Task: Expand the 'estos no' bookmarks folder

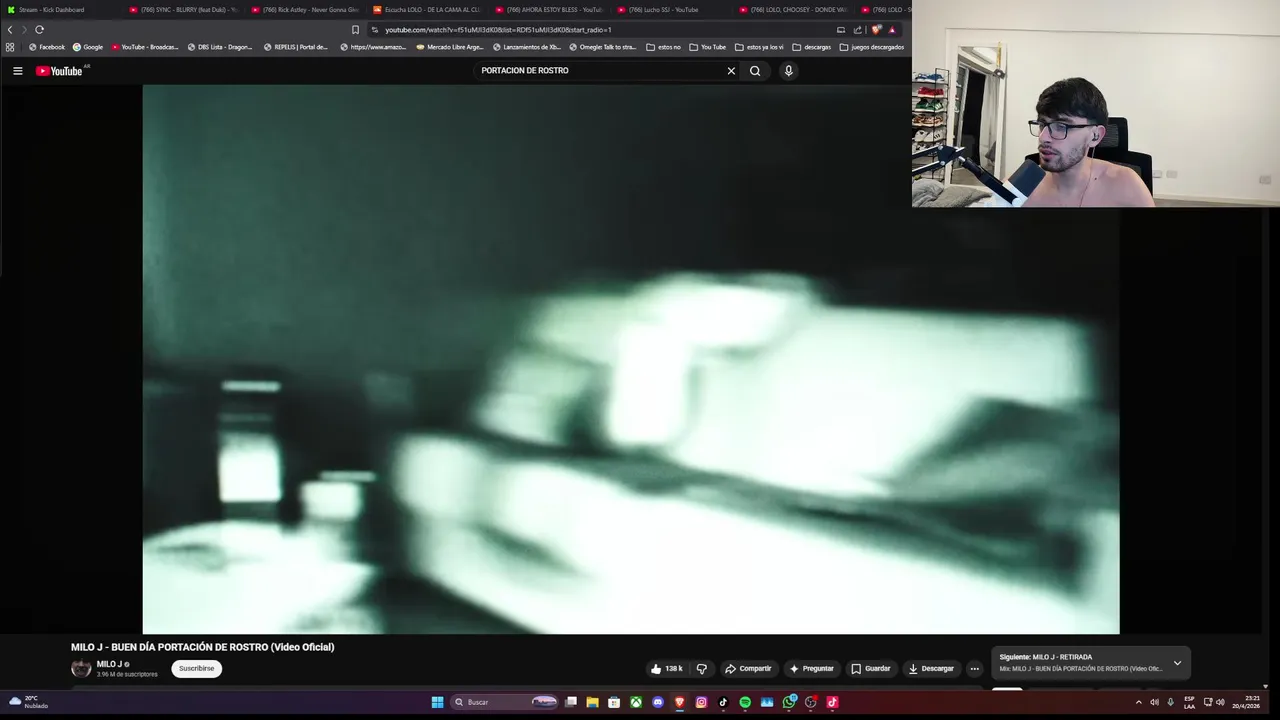Action: tap(663, 47)
